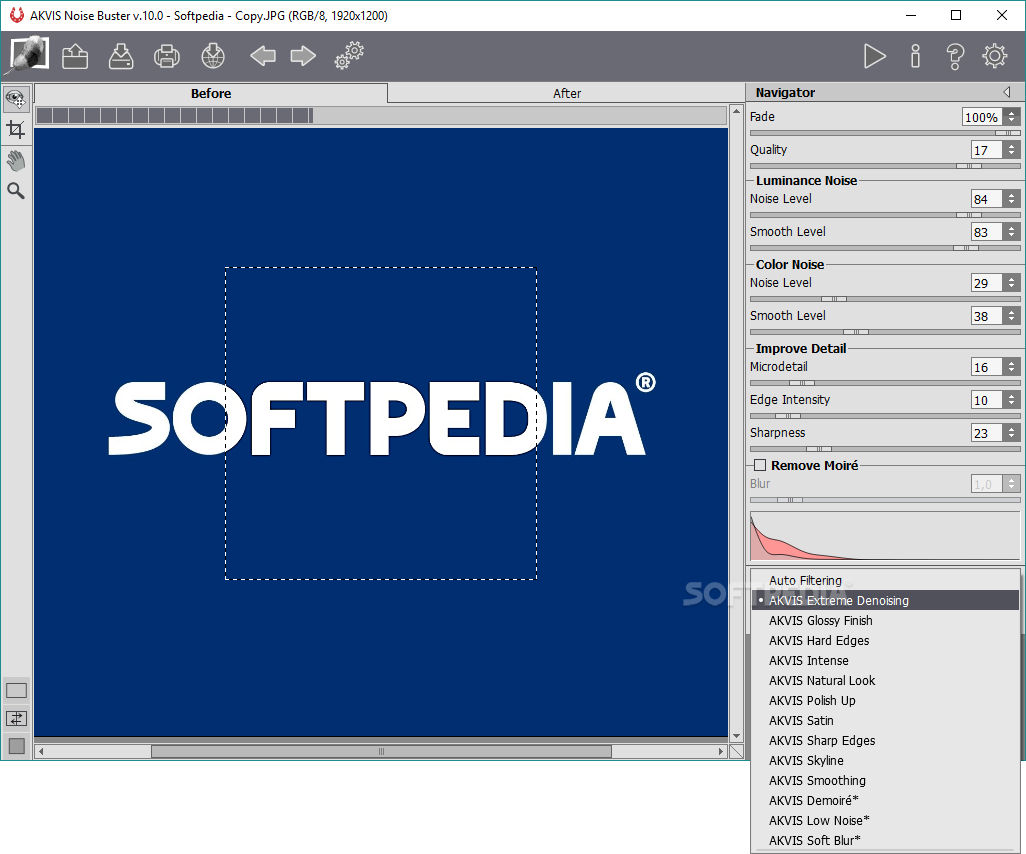Choose AKVIS Intense preset
1026x854 pixels.
point(885,660)
